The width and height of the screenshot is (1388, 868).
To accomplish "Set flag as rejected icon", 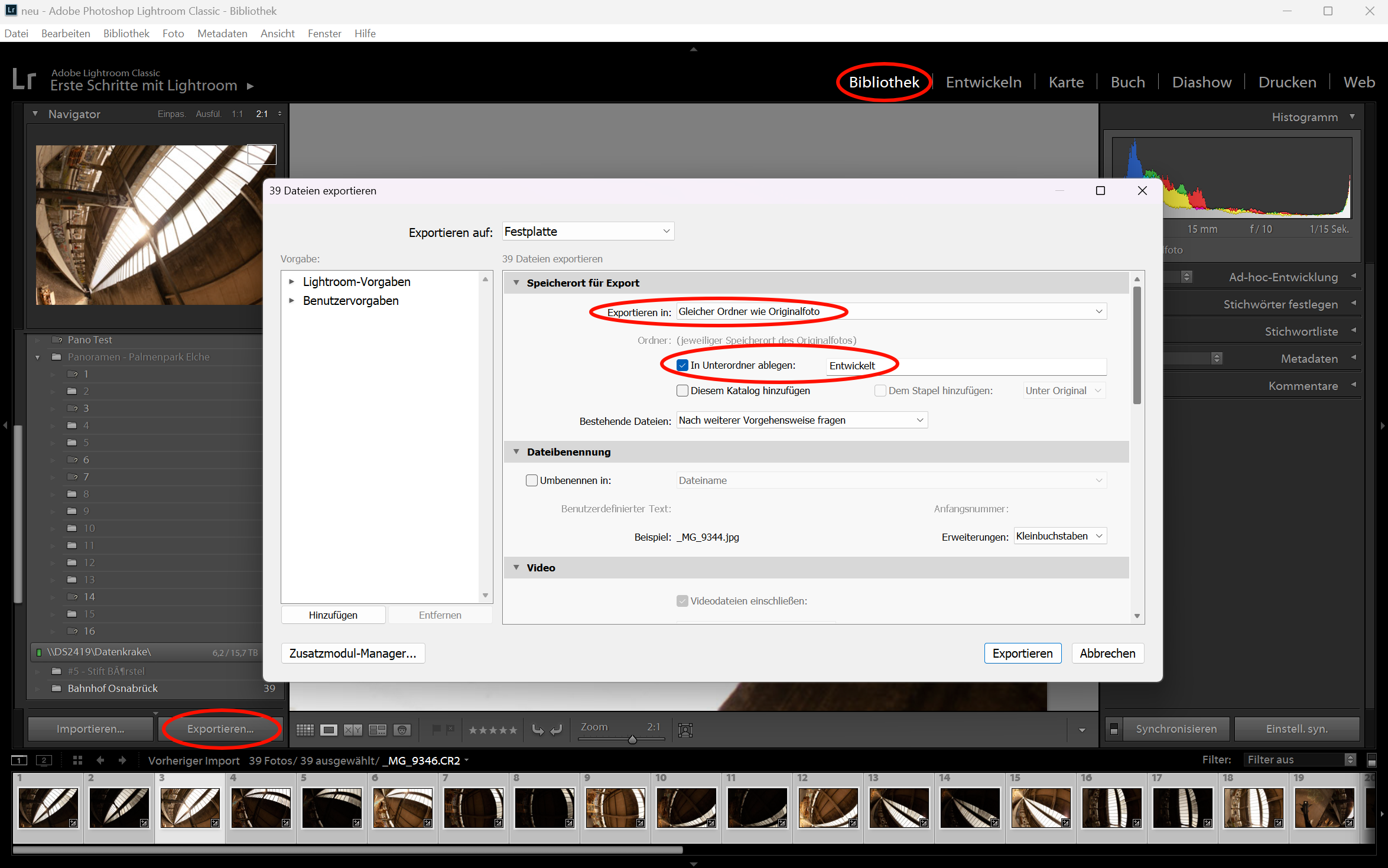I will pyautogui.click(x=450, y=729).
